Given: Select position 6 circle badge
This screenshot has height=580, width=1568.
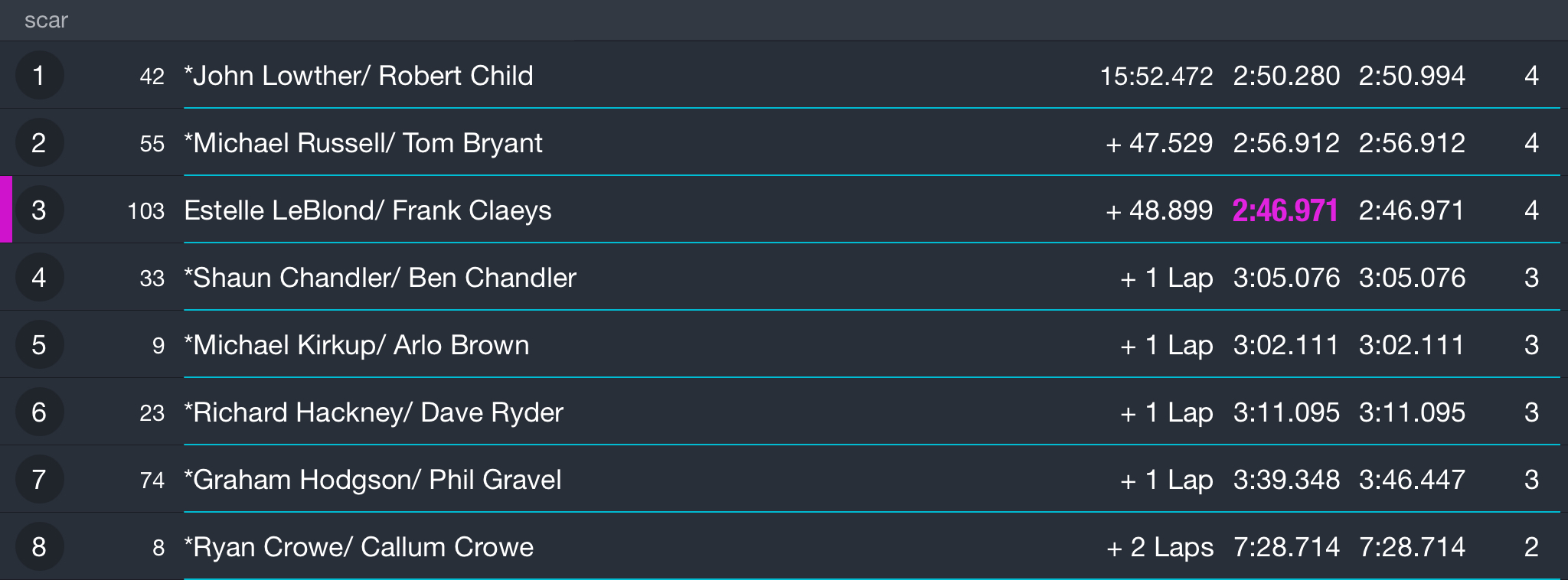Looking at the screenshot, I should (39, 412).
